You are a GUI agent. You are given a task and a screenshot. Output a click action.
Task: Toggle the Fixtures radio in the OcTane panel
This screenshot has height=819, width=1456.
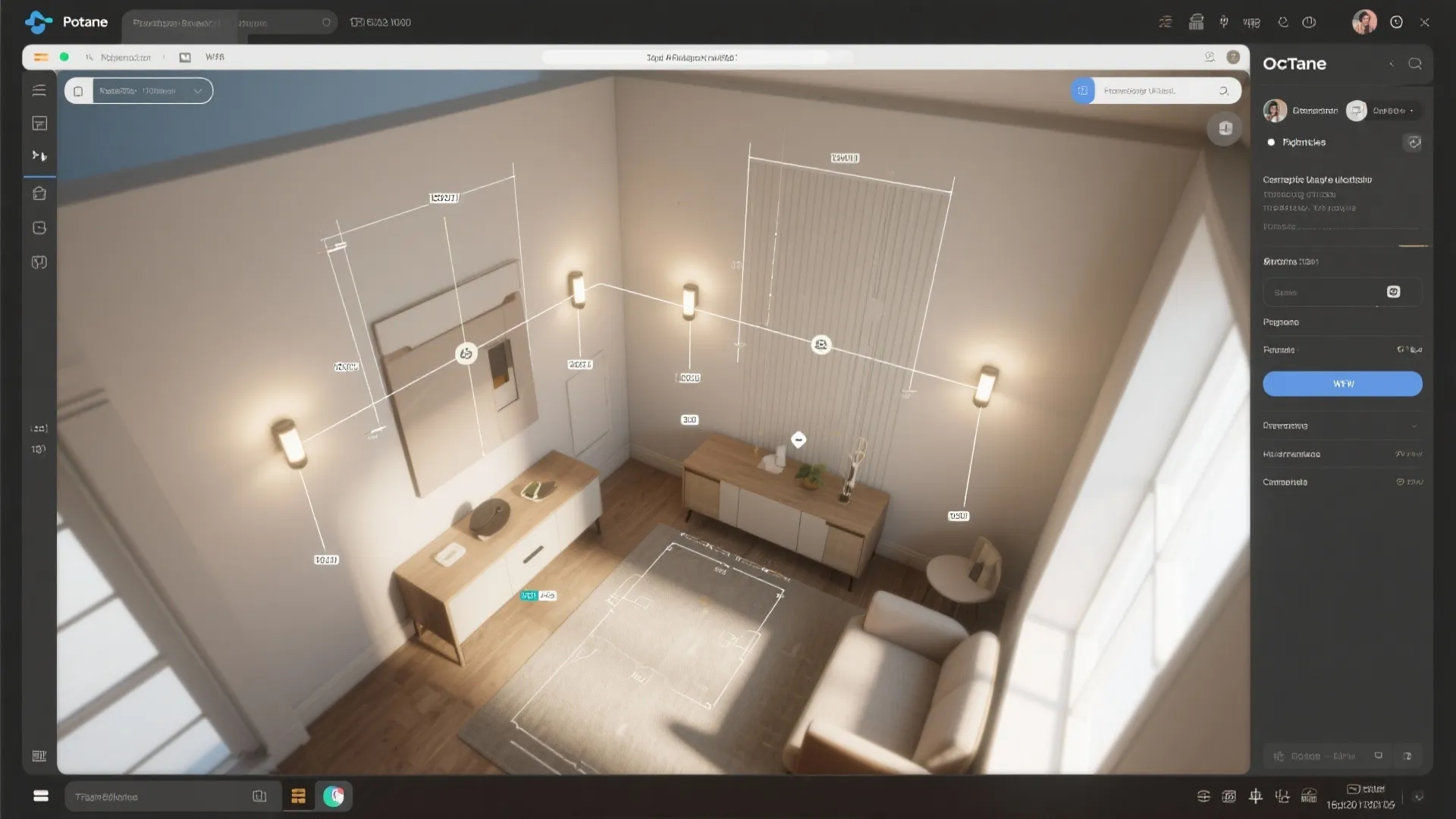(1271, 142)
